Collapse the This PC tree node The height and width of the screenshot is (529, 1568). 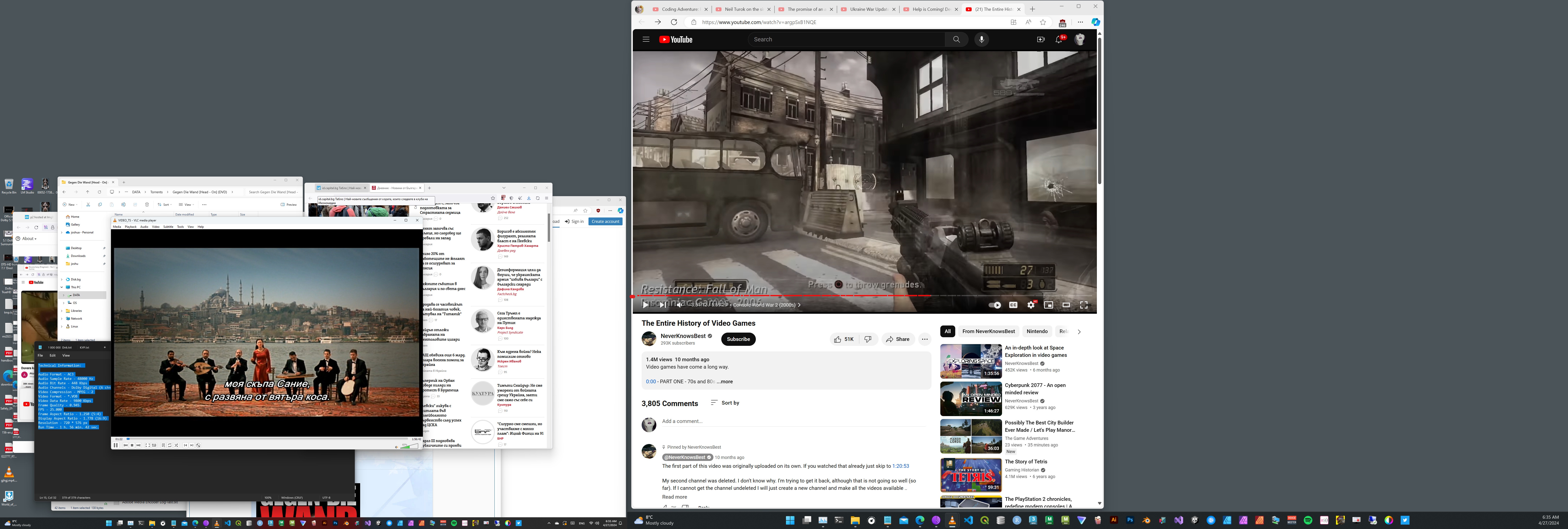coord(62,287)
